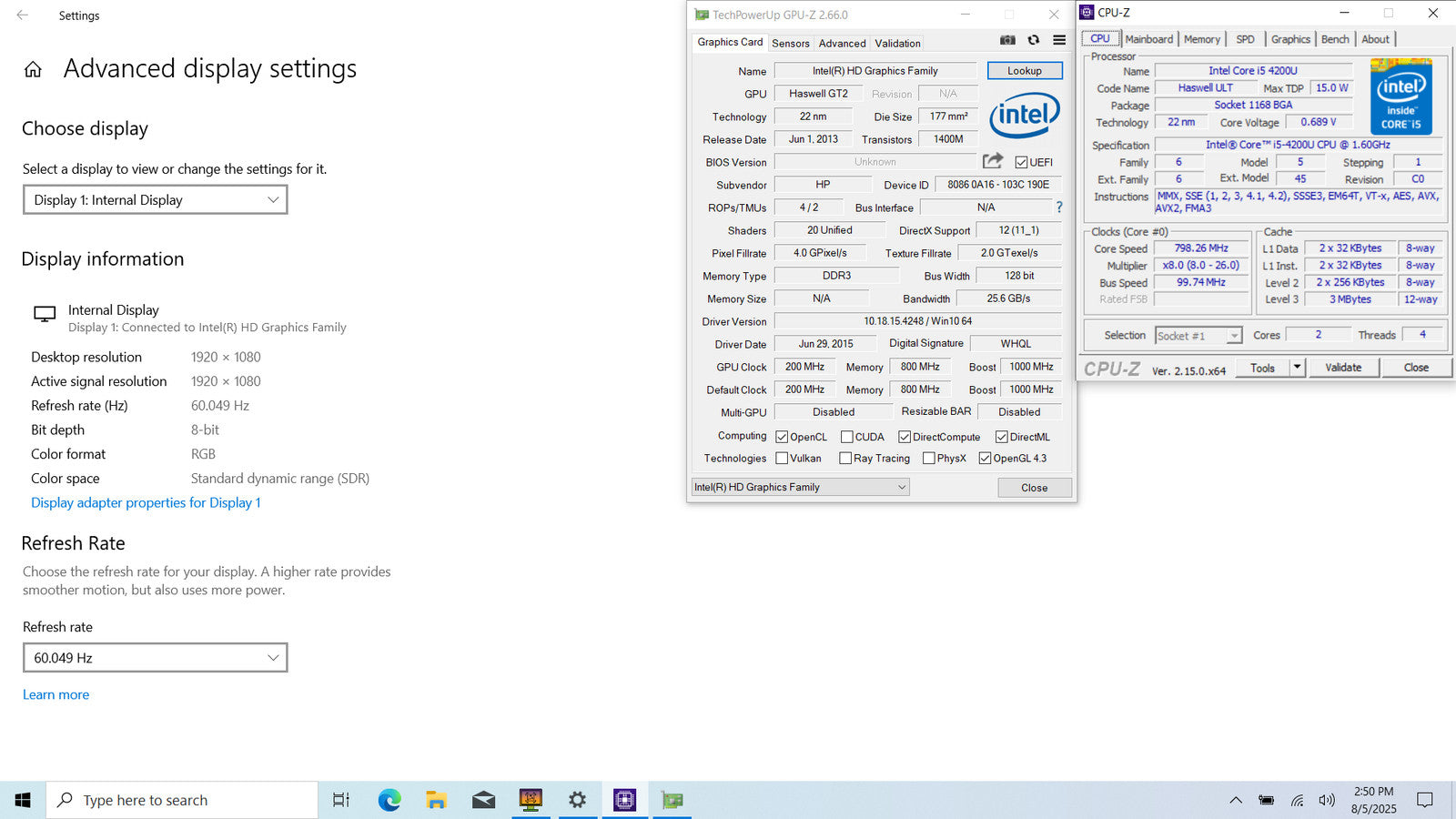Open Task View on the taskbar
Image resolution: width=1456 pixels, height=819 pixels.
341,800
